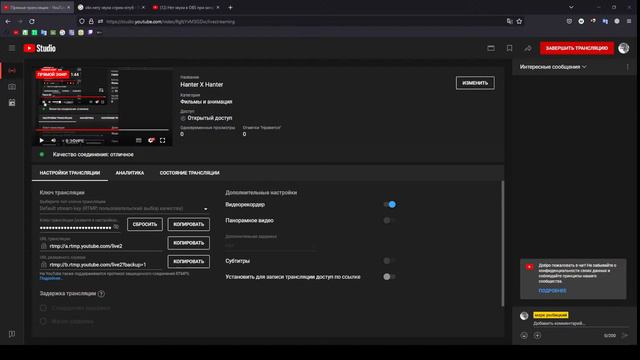Click Завершить трансляцию button
Viewport: 640px width, 360px height.
point(577,48)
